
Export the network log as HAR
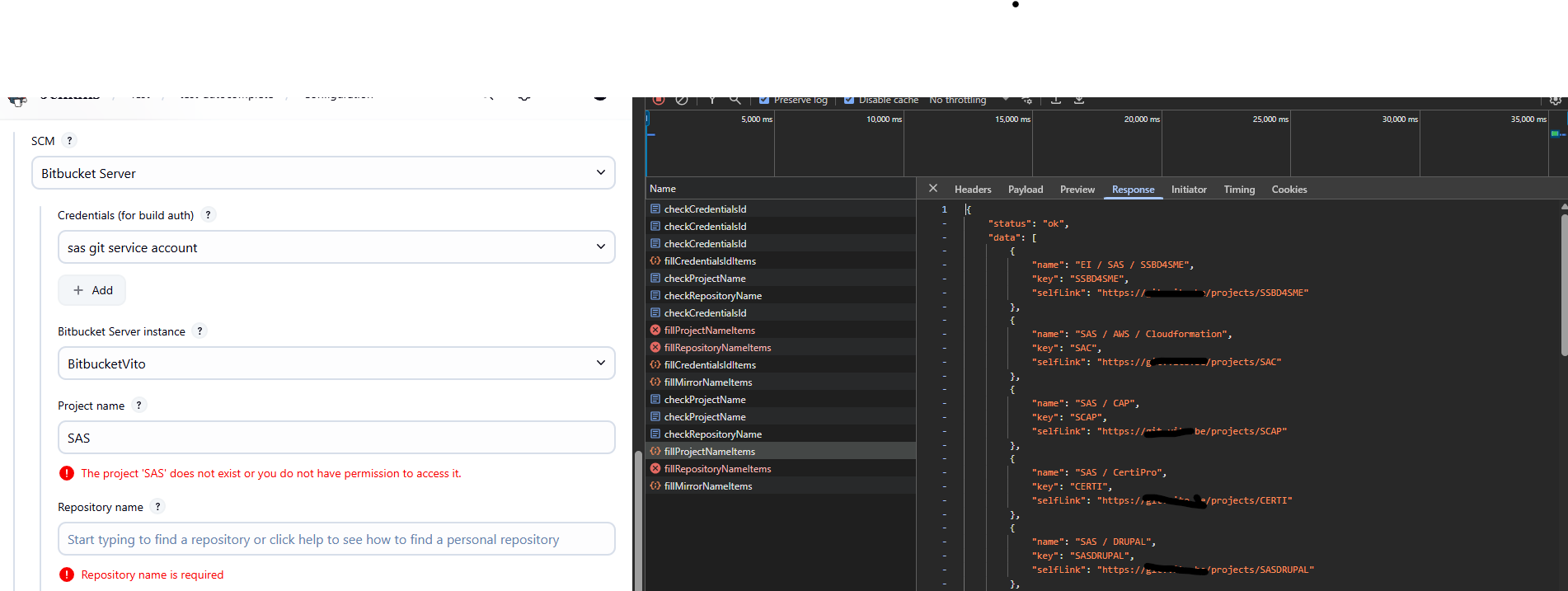pyautogui.click(x=1079, y=100)
